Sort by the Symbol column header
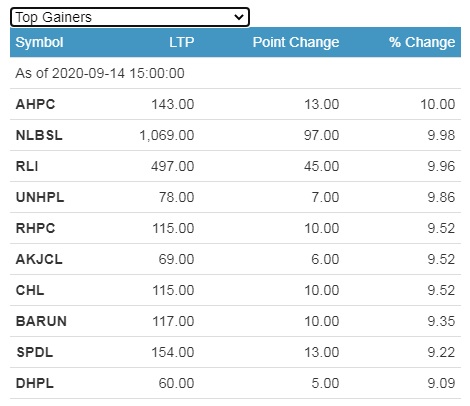 39,42
